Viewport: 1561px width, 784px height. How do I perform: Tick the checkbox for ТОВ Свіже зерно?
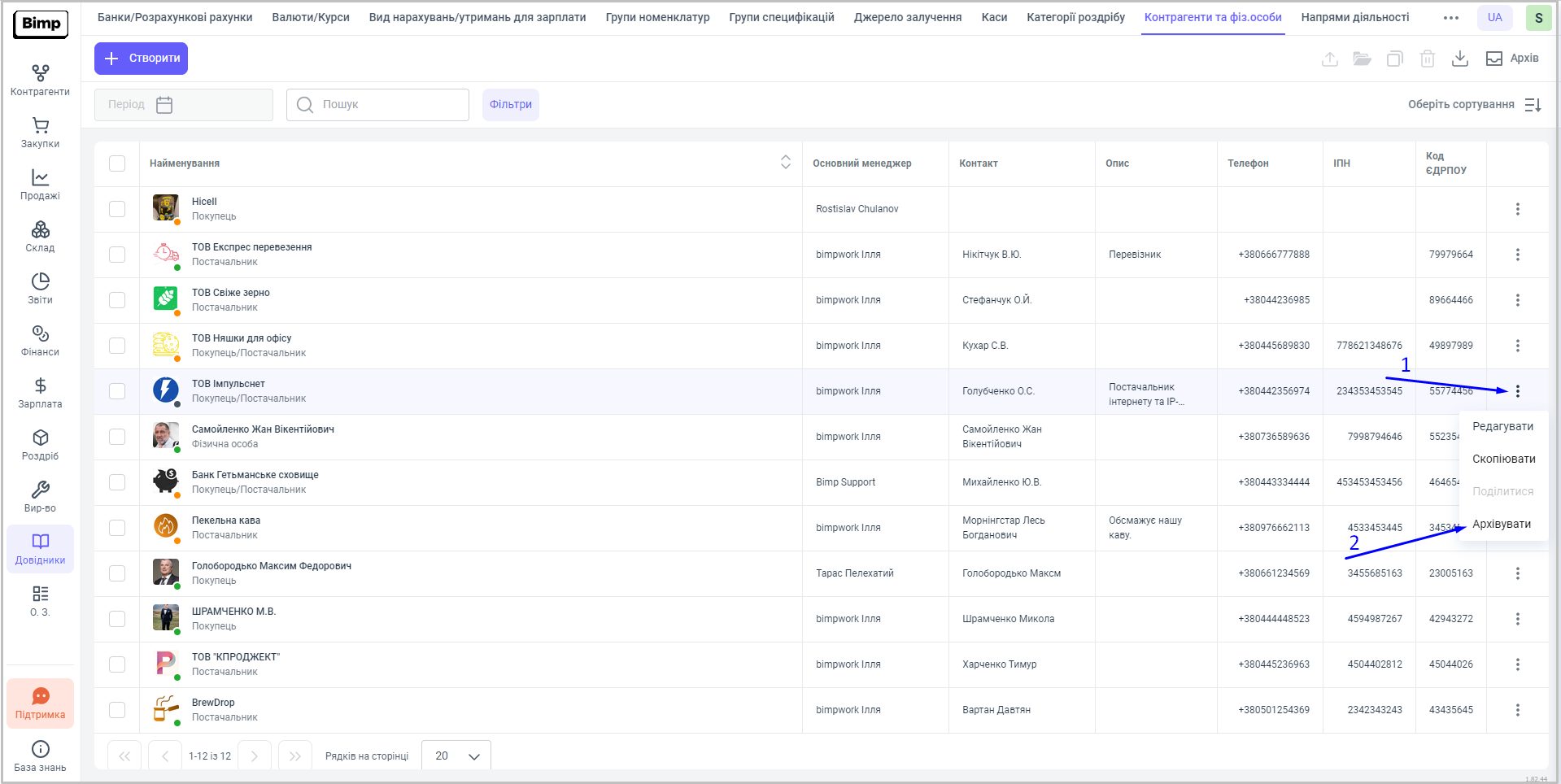coord(117,300)
